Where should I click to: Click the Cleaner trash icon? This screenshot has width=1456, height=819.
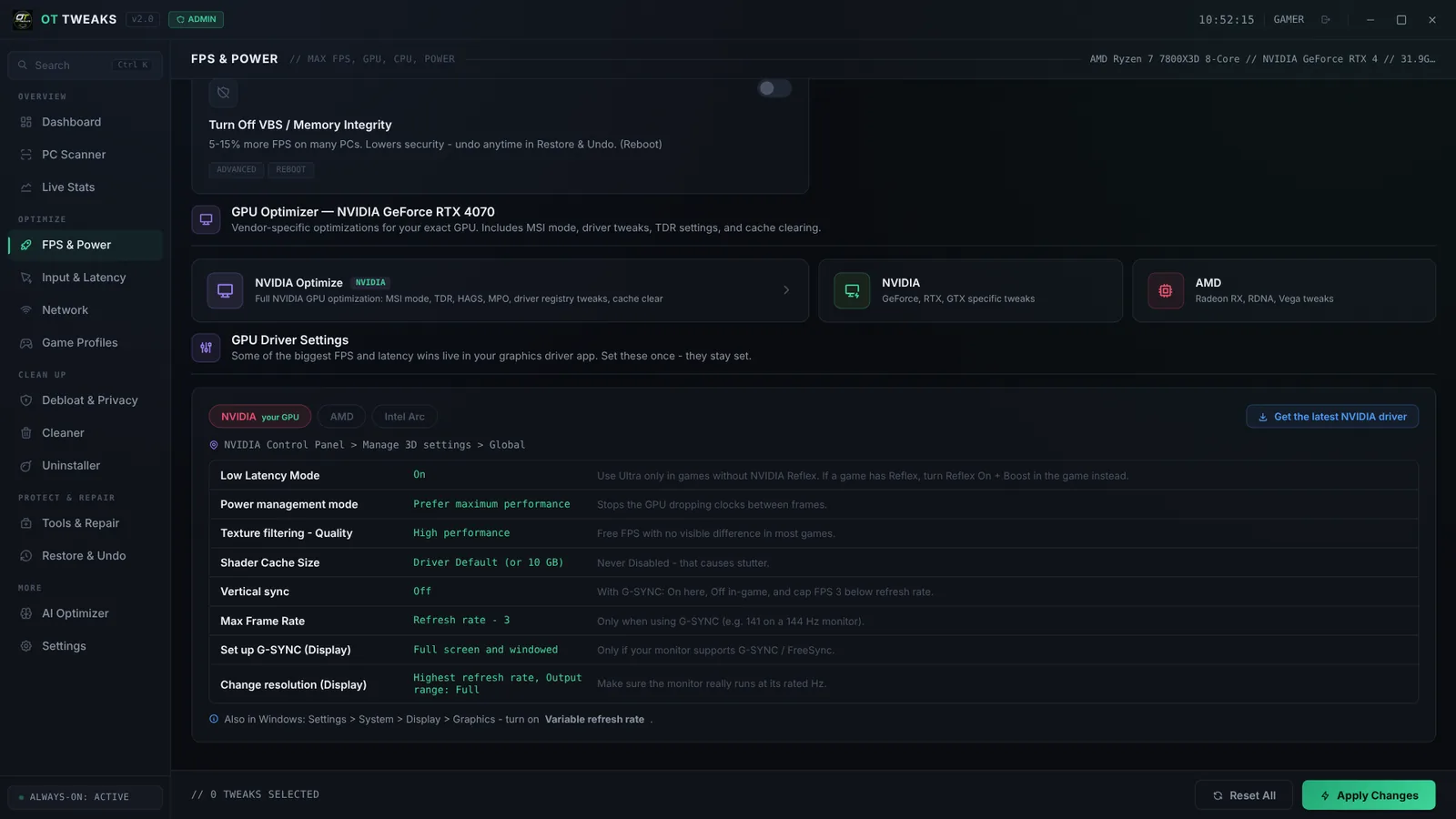26,433
